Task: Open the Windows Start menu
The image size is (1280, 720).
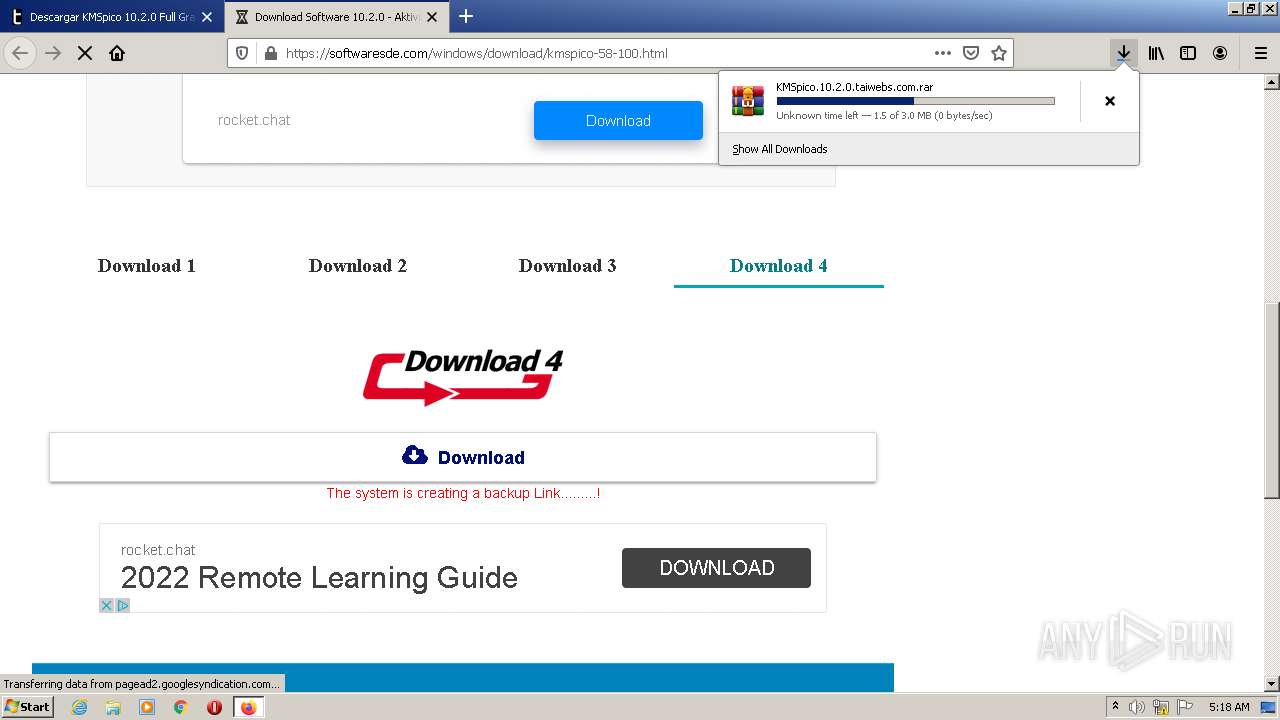Action: (x=27, y=707)
